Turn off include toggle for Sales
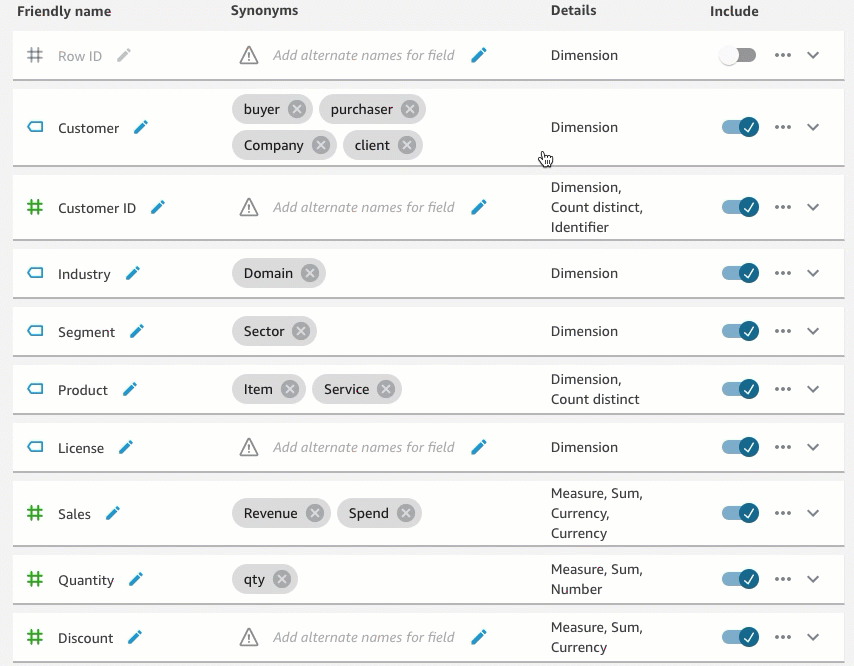The width and height of the screenshot is (854, 666). tap(740, 513)
